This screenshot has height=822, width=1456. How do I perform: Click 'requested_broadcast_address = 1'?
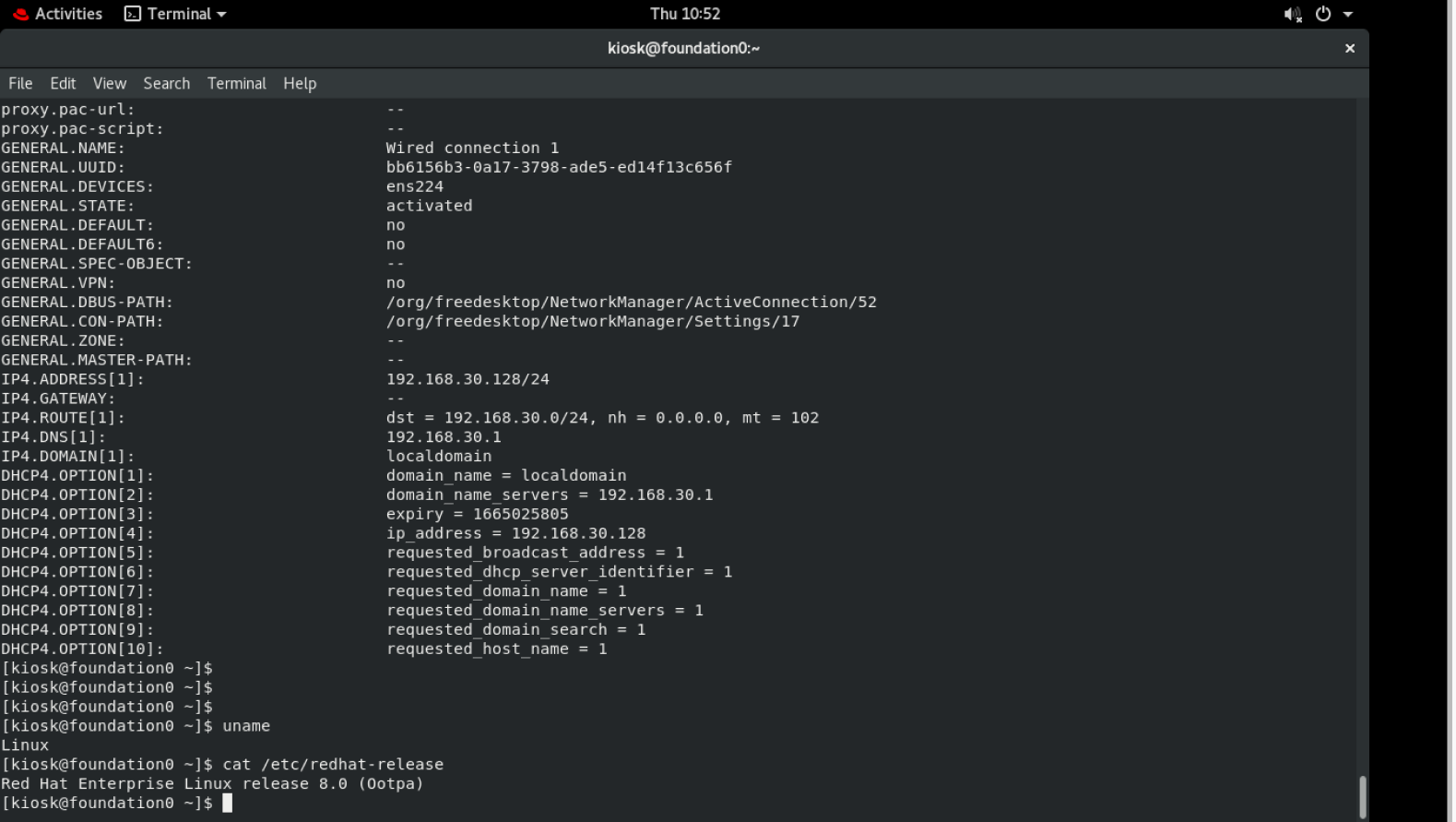tap(535, 553)
